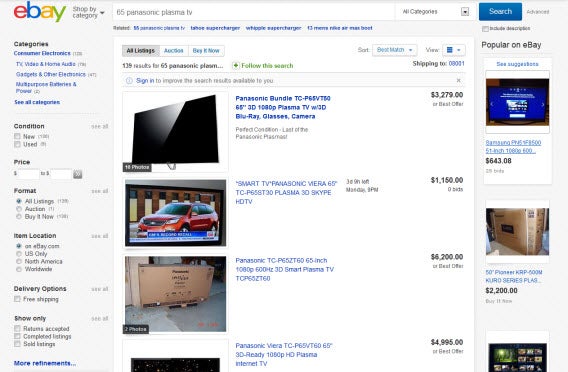Select the Buy It Now format radio

19,217
